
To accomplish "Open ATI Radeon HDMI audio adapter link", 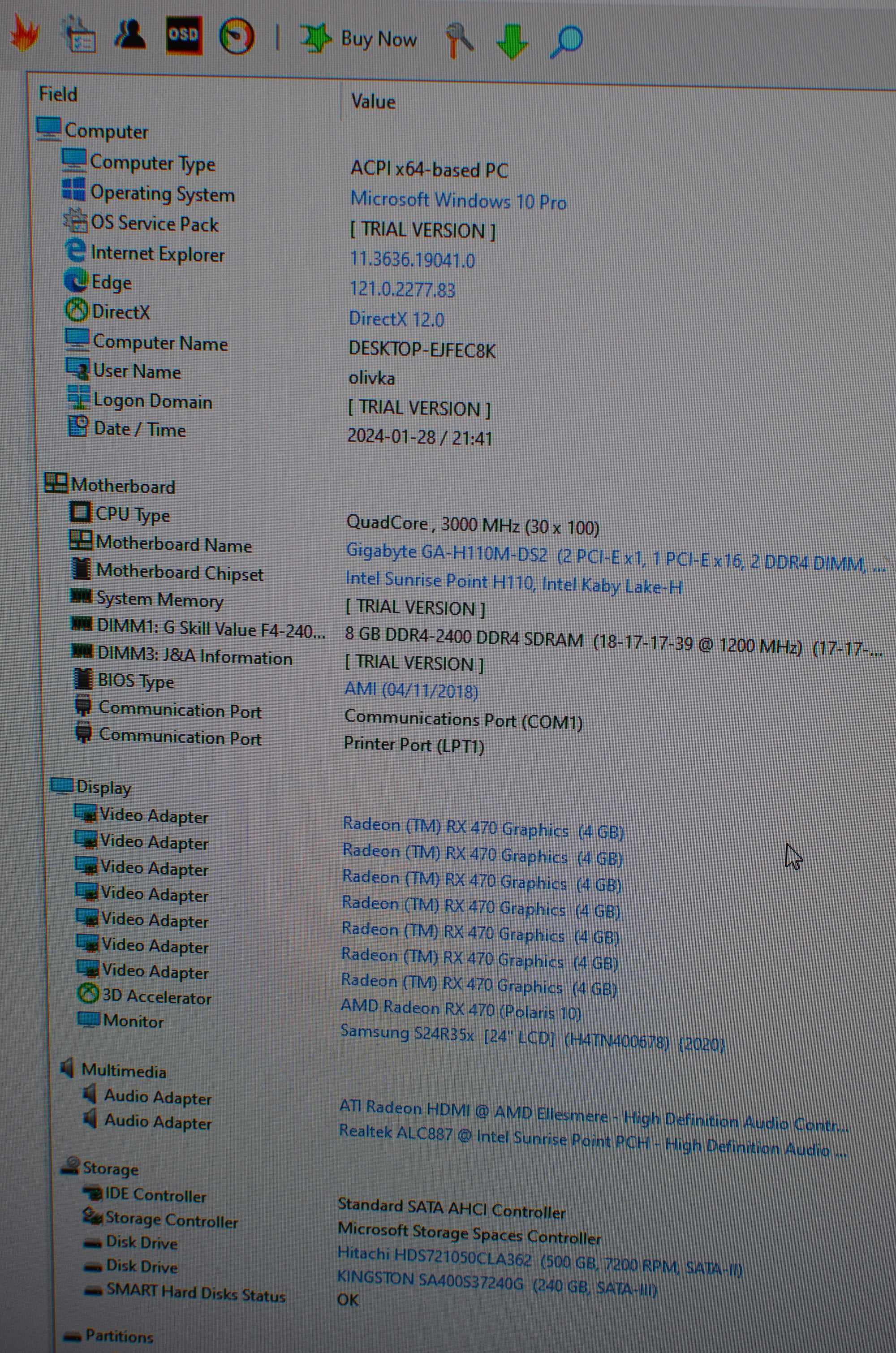I will [594, 1115].
